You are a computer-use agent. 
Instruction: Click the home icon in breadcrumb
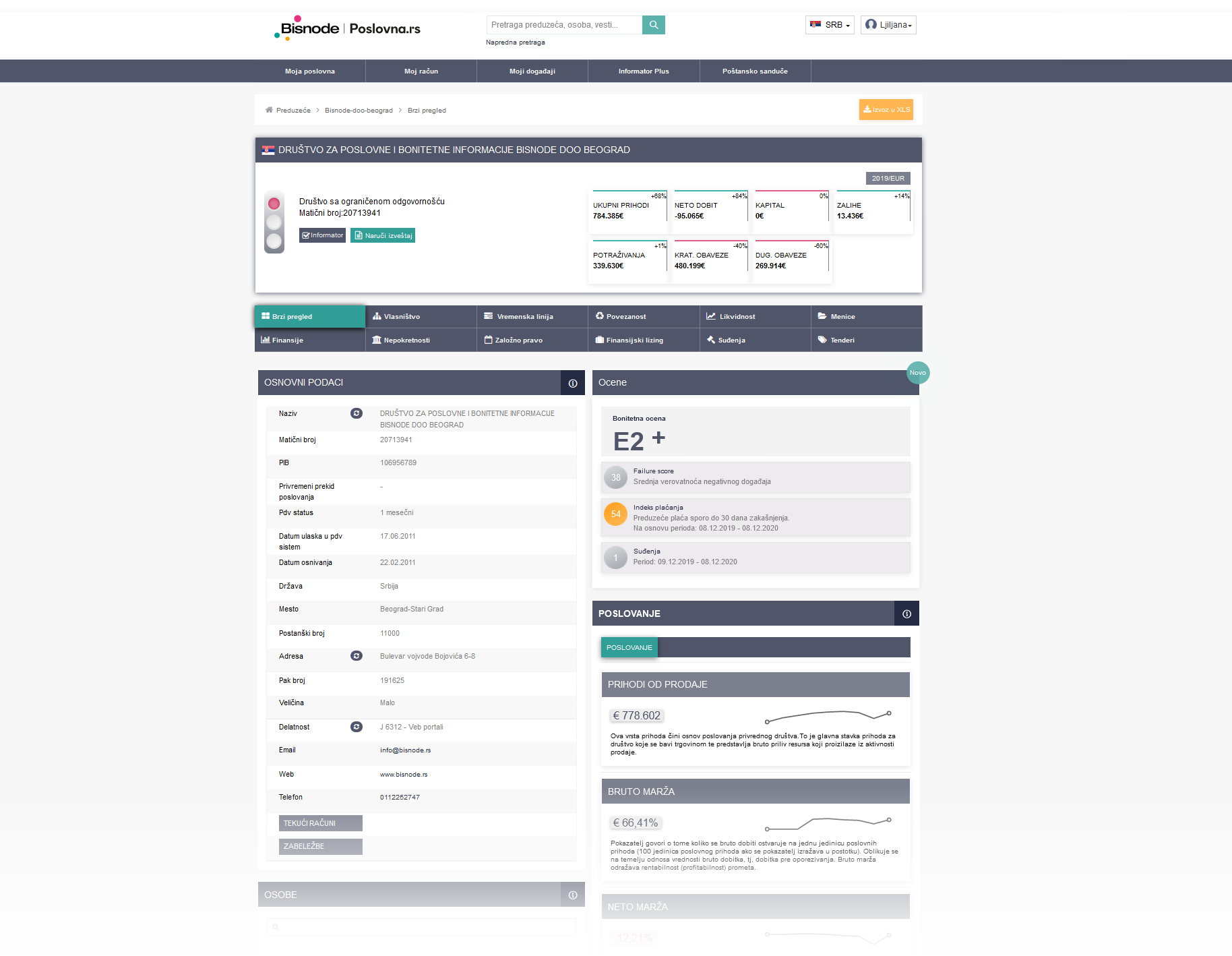(x=269, y=110)
